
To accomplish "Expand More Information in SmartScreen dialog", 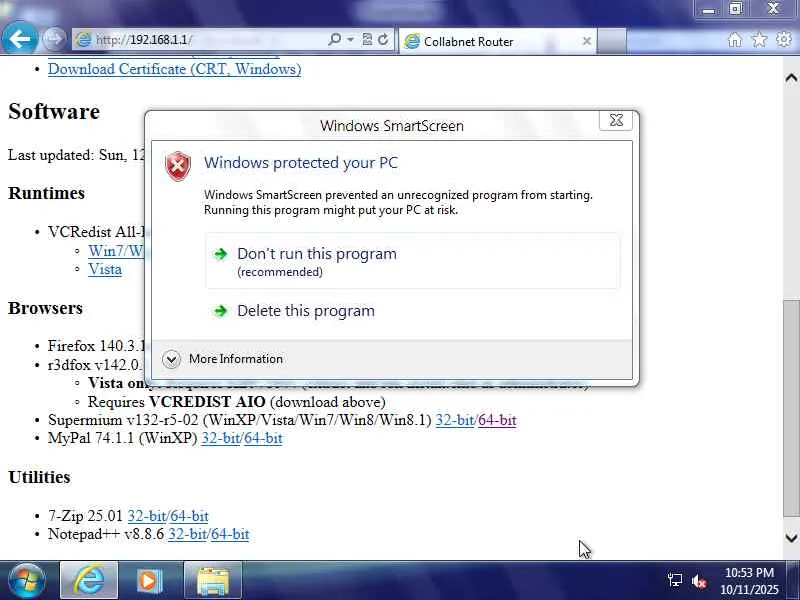I will pos(222,359).
